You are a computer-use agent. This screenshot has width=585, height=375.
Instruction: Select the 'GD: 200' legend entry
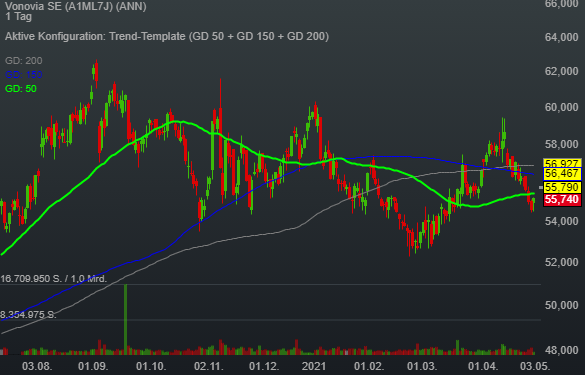[x=24, y=60]
